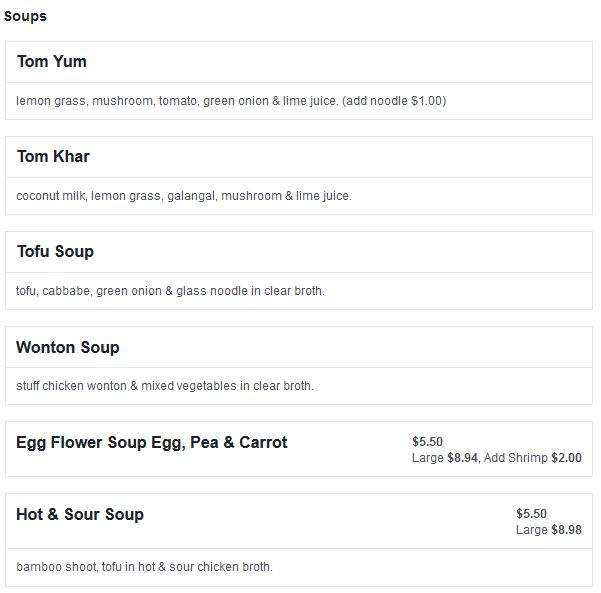
Task: Open the Hot & Sour Soup item
Action: (80, 514)
